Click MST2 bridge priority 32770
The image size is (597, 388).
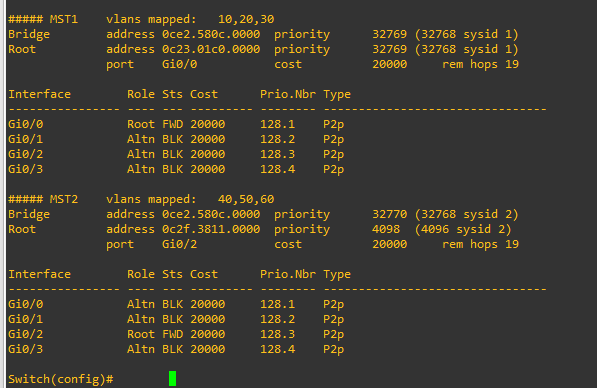(x=389, y=214)
